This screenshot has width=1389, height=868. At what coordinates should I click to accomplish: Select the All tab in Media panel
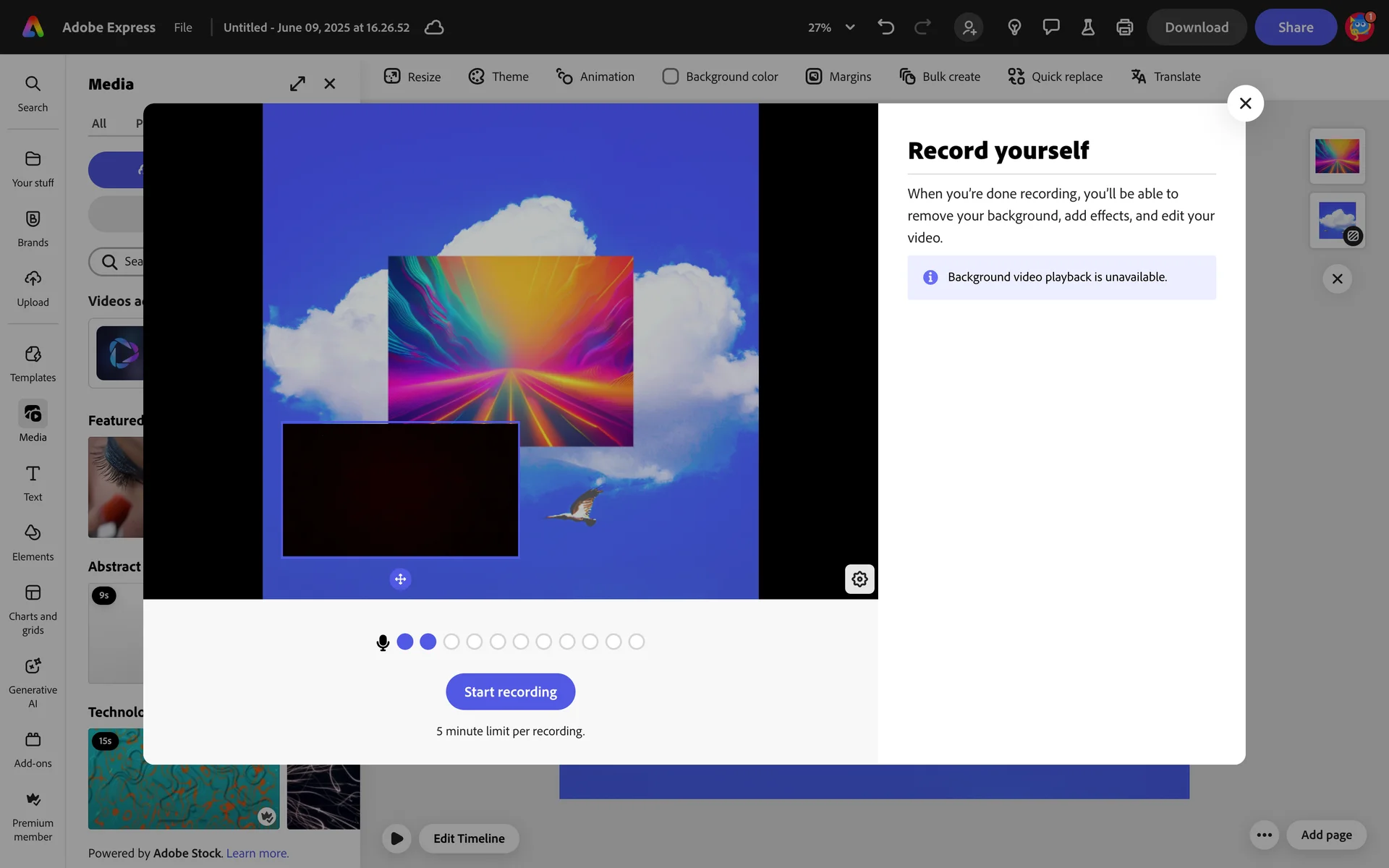(x=99, y=124)
